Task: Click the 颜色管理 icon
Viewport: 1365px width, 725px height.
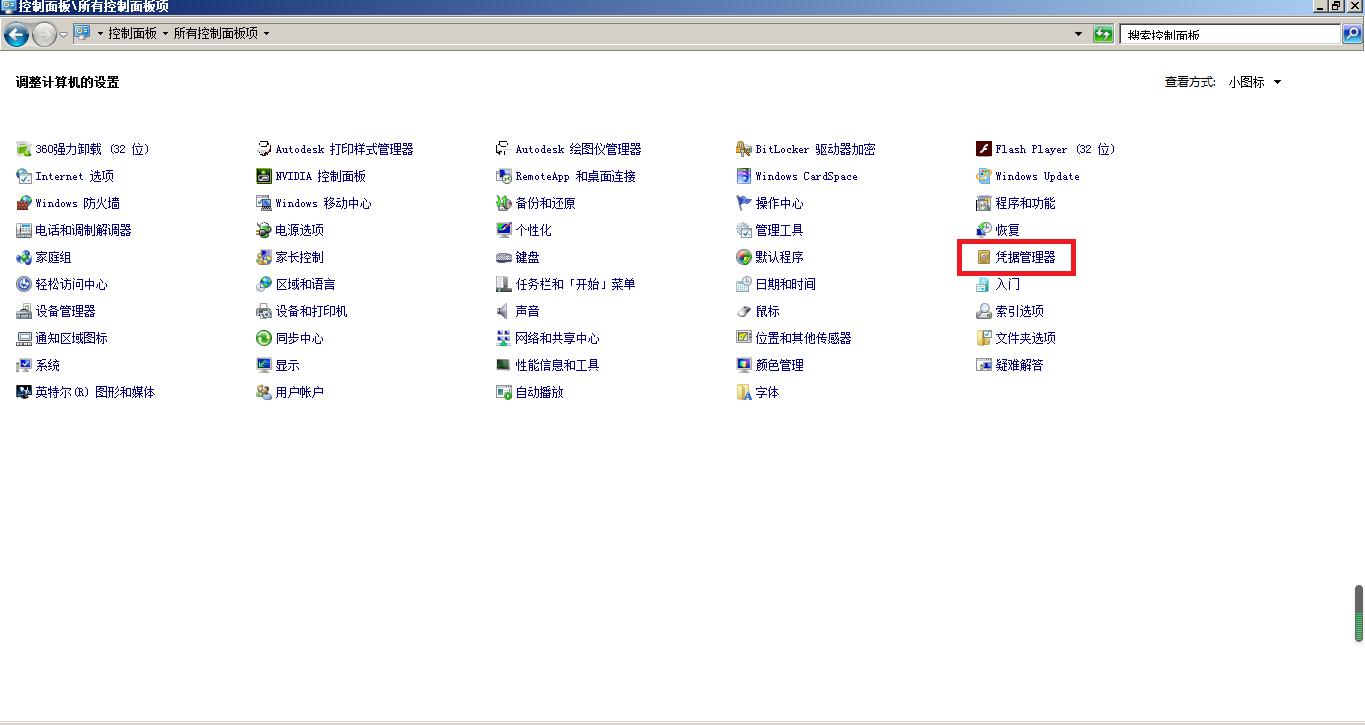Action: coord(744,365)
